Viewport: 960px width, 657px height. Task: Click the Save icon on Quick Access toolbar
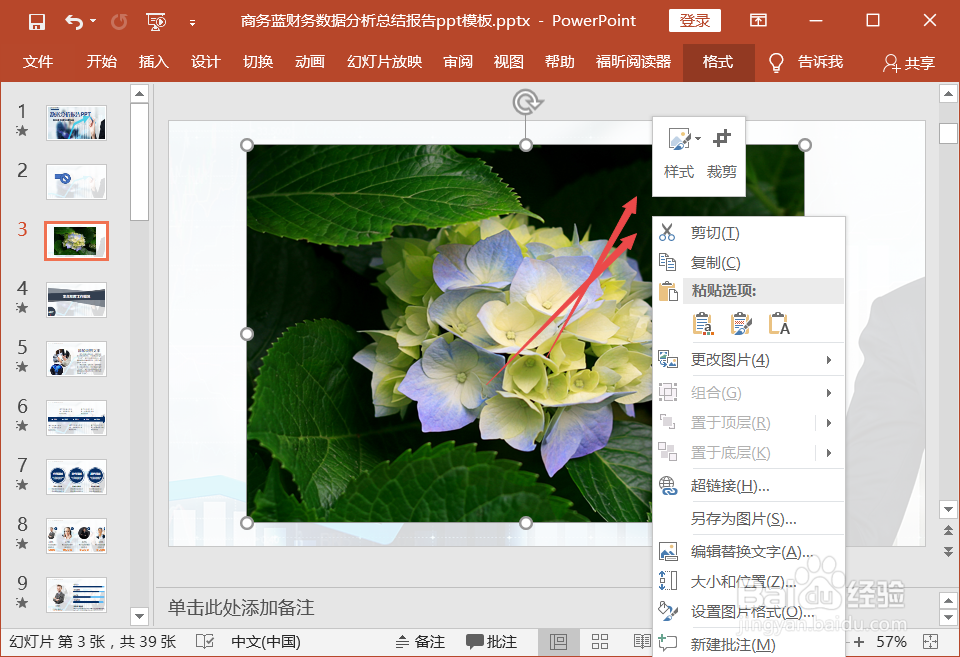[36, 20]
